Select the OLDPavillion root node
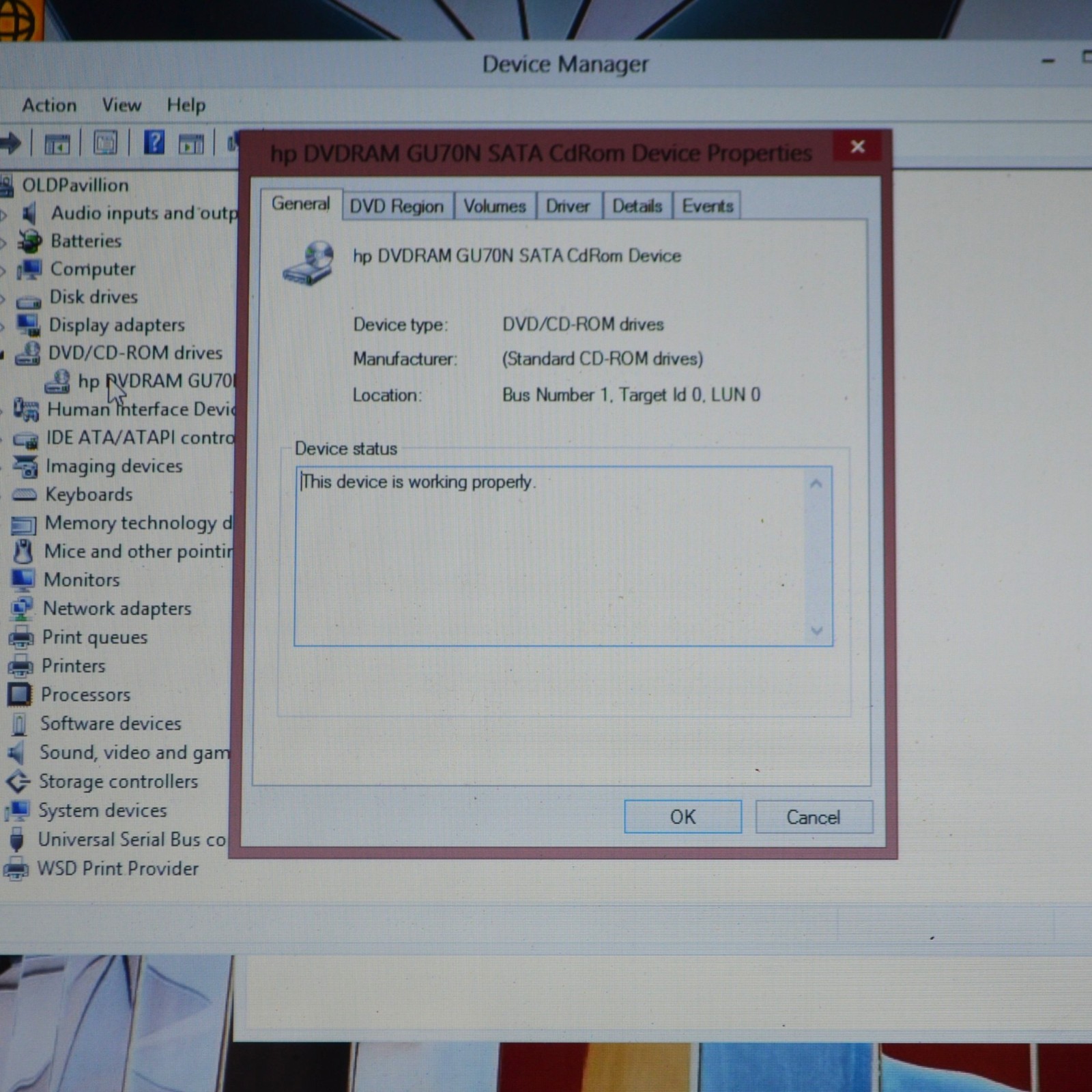1092x1092 pixels. coord(75,185)
